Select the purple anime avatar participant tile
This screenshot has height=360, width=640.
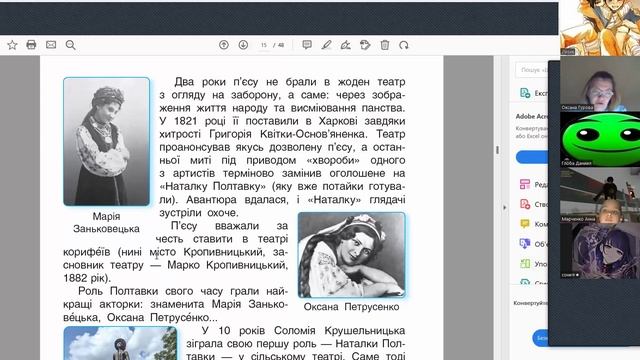click(x=600, y=251)
